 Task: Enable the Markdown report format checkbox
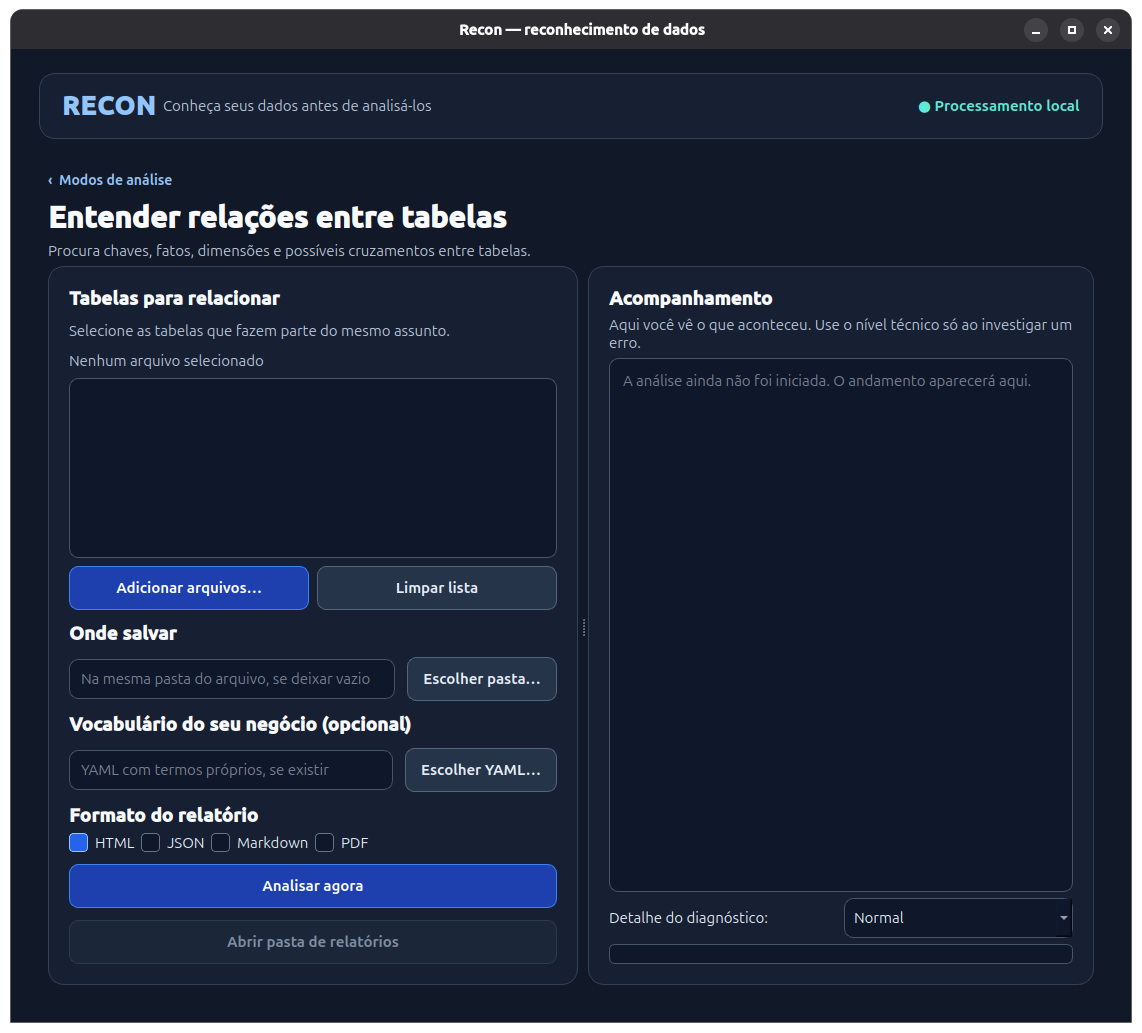pyautogui.click(x=221, y=843)
